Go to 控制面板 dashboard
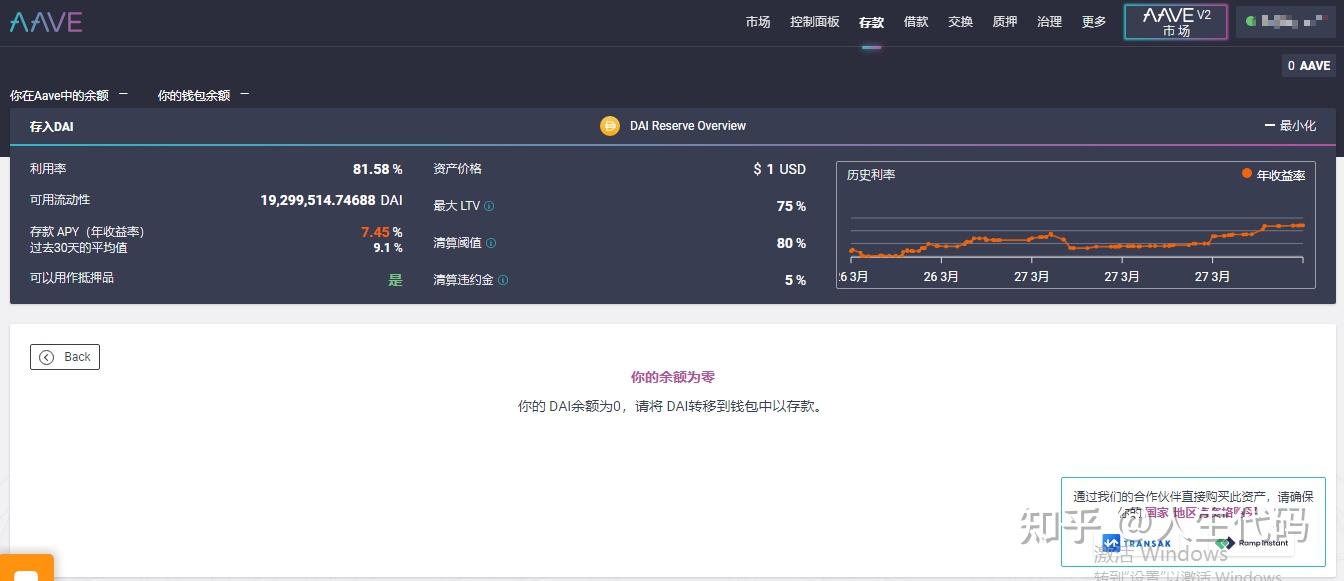 pyautogui.click(x=815, y=22)
